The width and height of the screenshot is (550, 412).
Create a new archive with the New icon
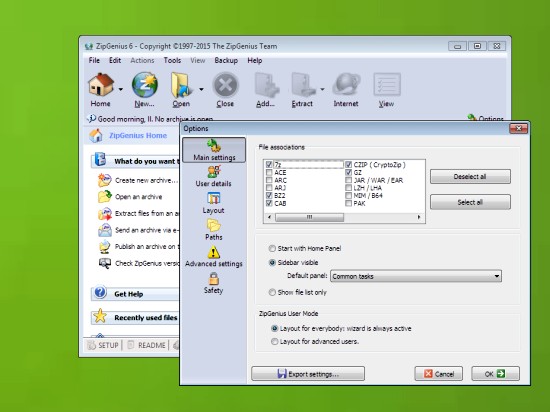[x=145, y=85]
